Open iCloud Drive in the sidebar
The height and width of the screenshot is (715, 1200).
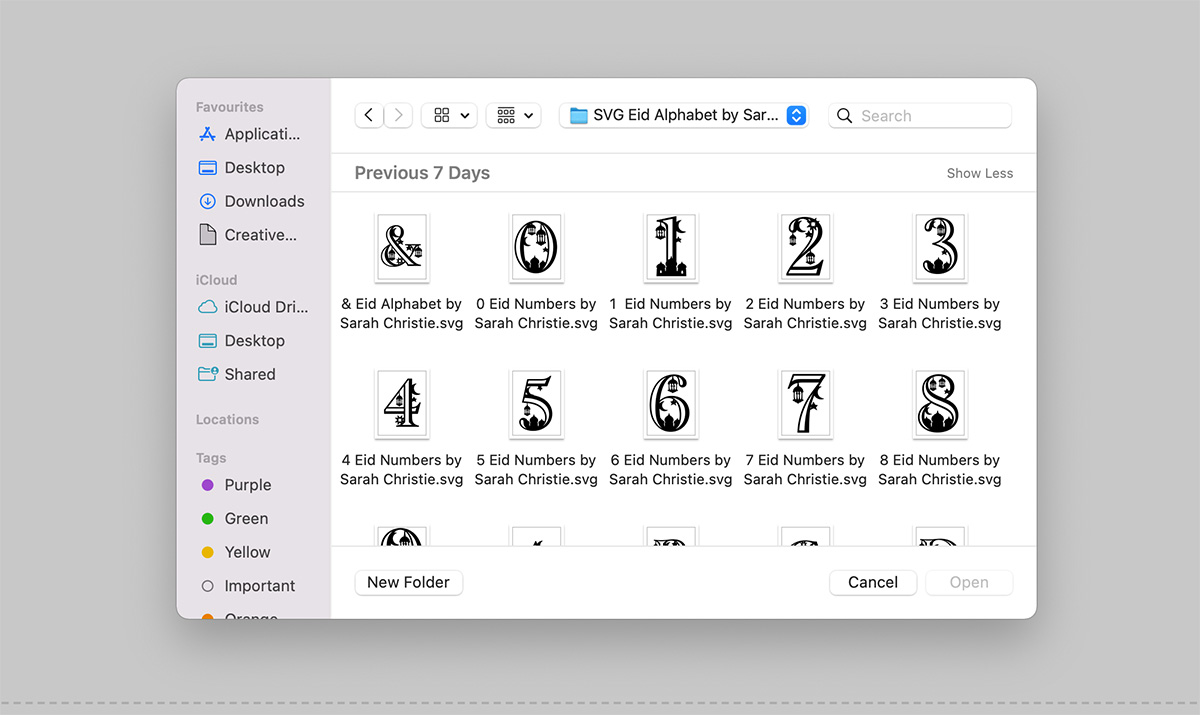253,307
